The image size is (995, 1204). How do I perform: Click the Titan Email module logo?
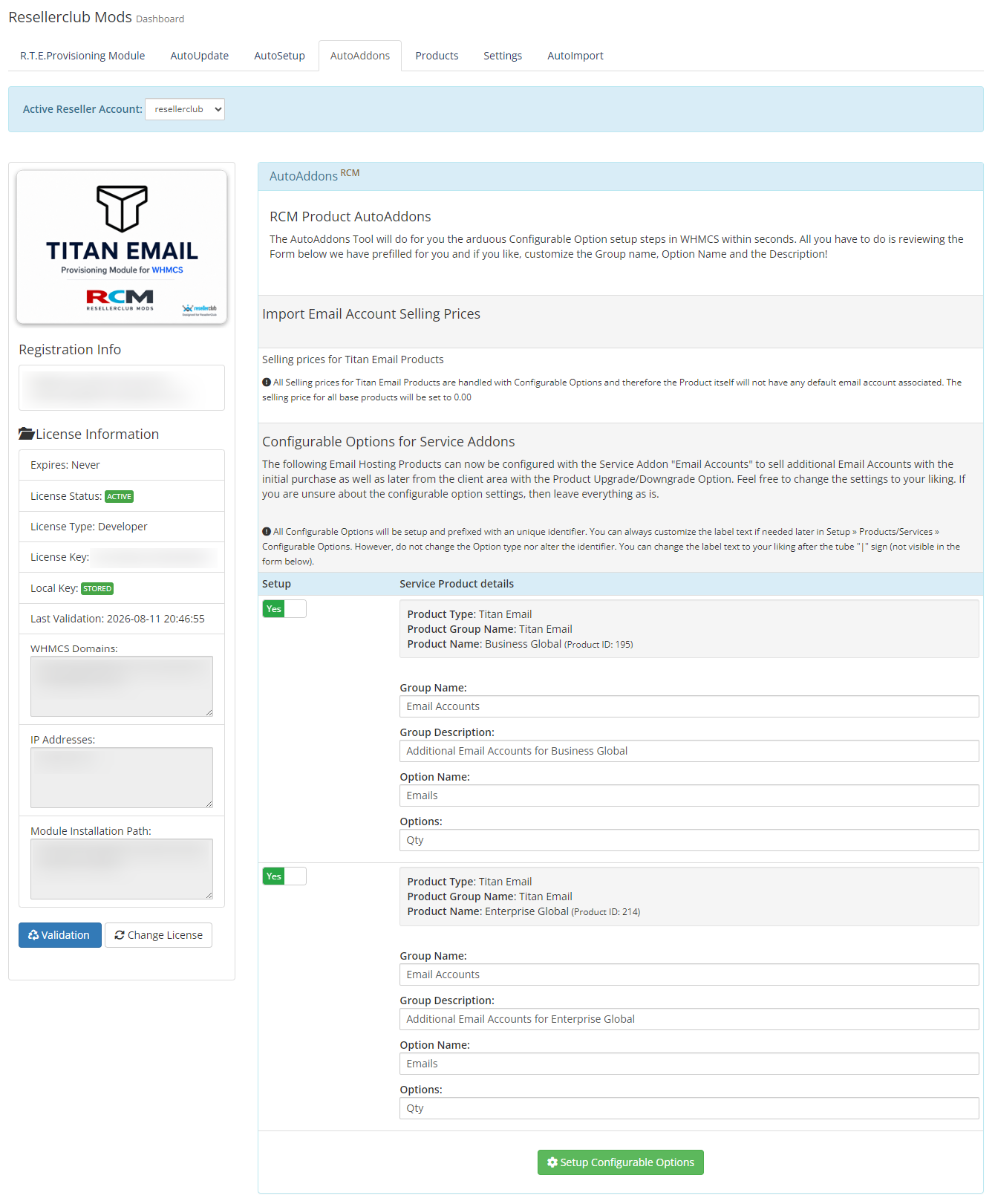pyautogui.click(x=122, y=247)
